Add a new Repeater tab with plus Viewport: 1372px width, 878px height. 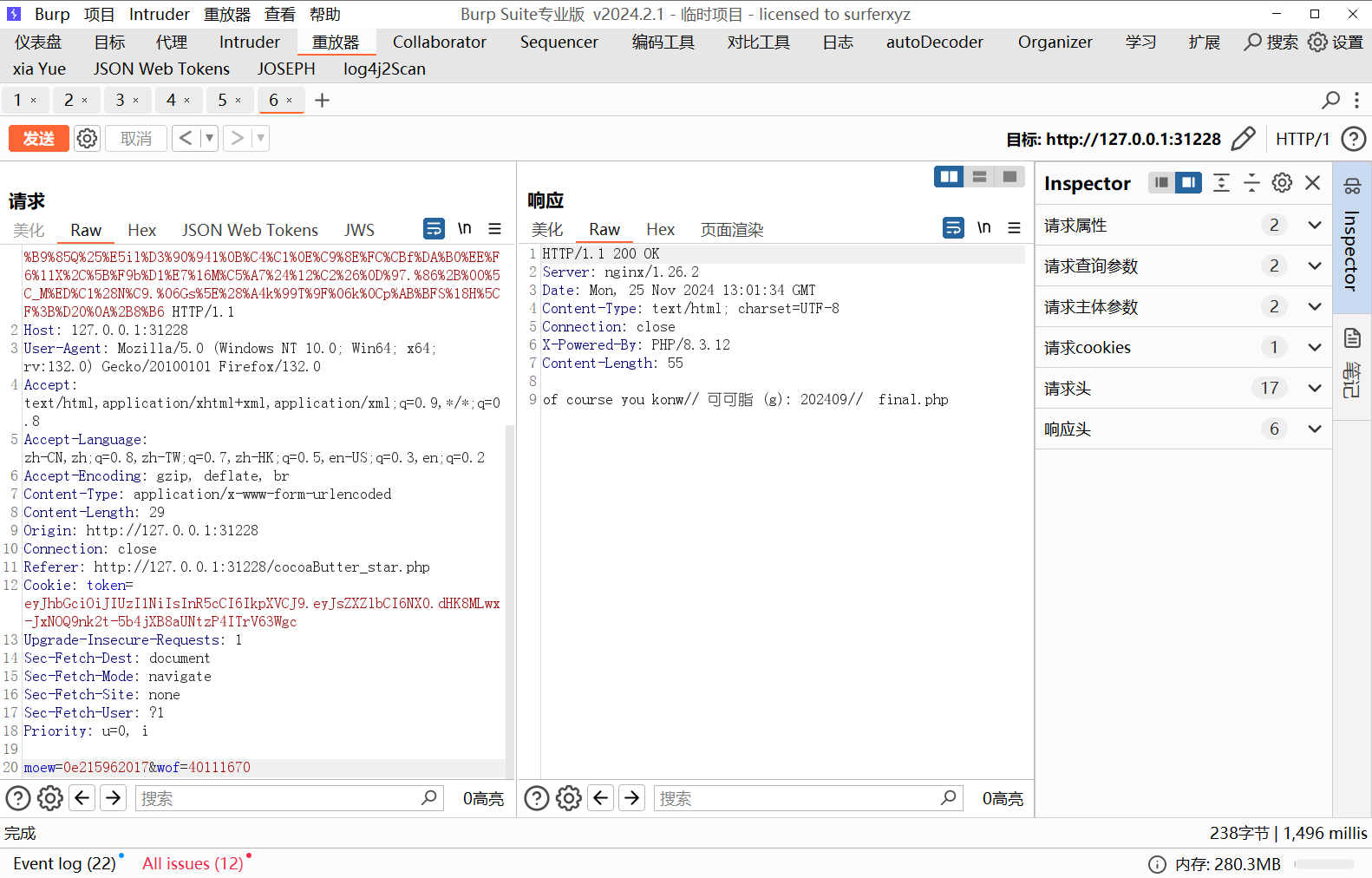(322, 101)
